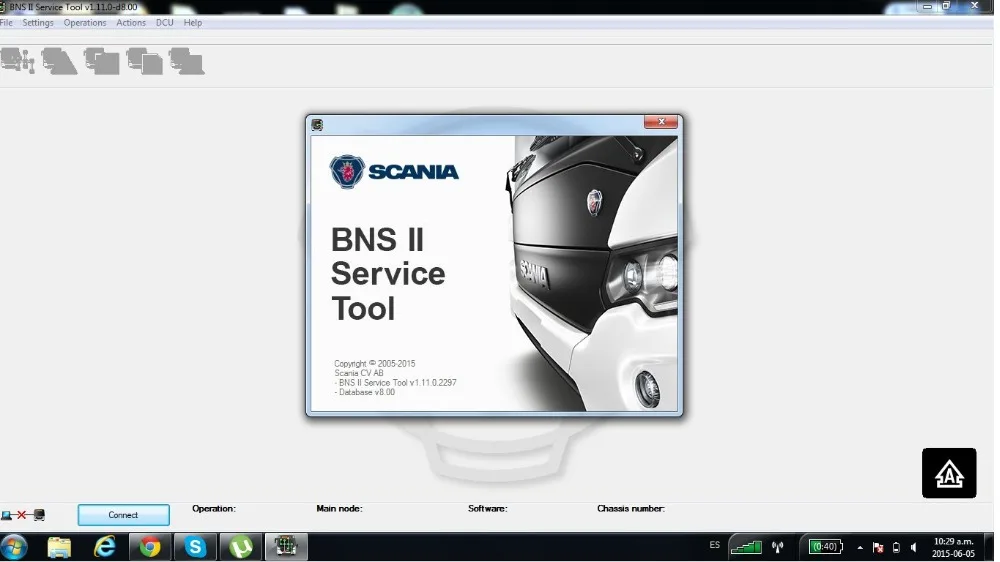This screenshot has width=1000, height=562.
Task: Close the BNS II splash dialog
Action: (x=661, y=122)
